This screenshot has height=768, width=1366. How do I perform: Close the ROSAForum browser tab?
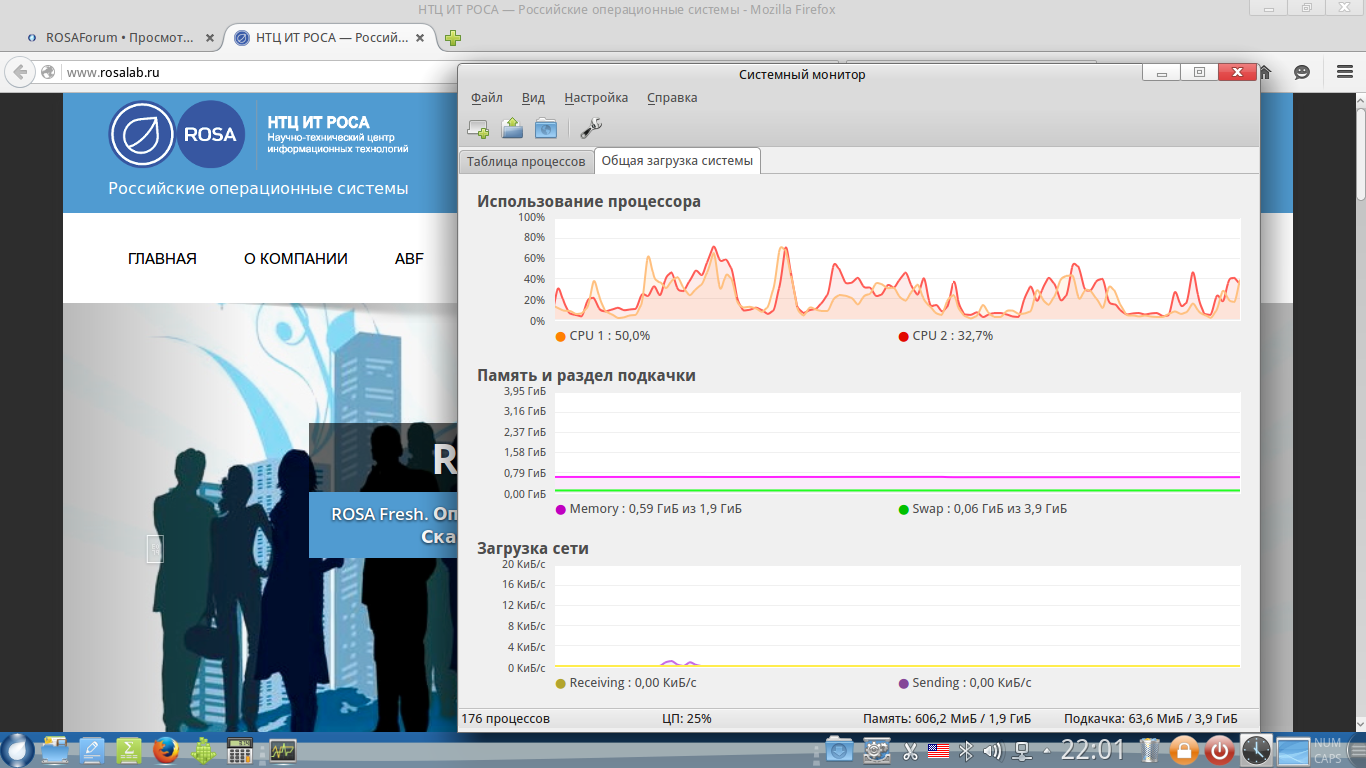[209, 38]
